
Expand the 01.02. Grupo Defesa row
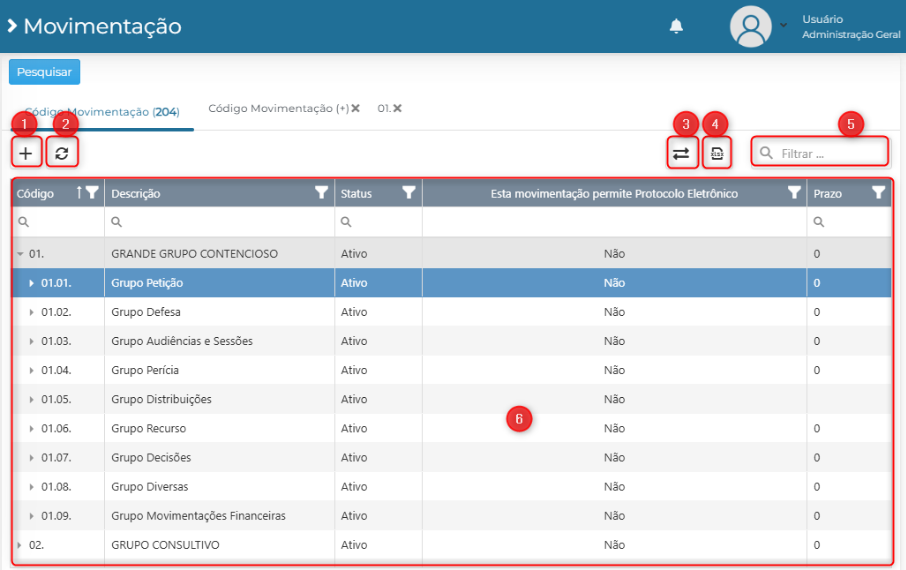click(32, 312)
